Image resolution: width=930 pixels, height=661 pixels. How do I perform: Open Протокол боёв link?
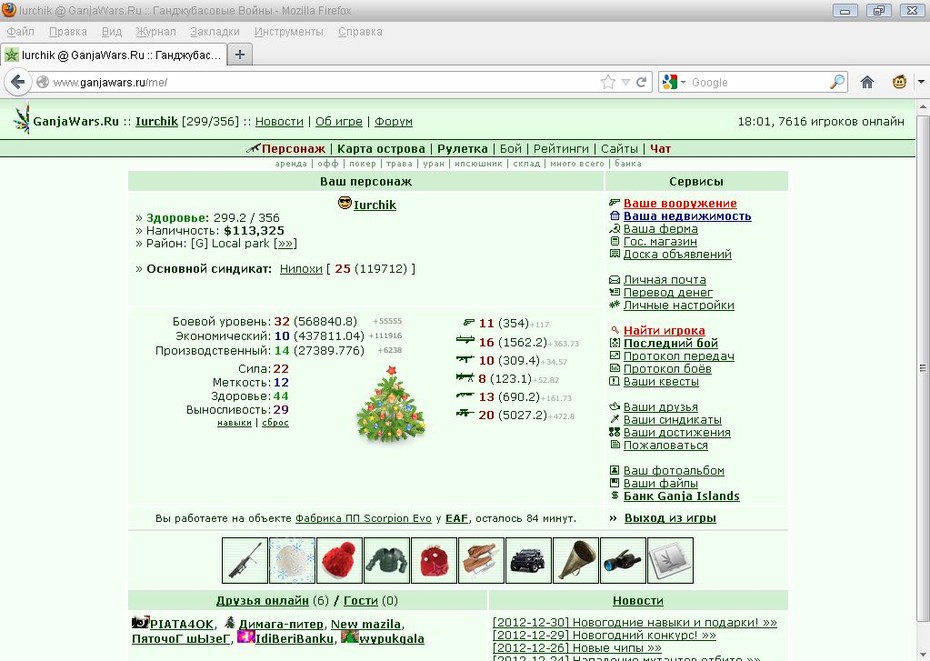[x=667, y=368]
